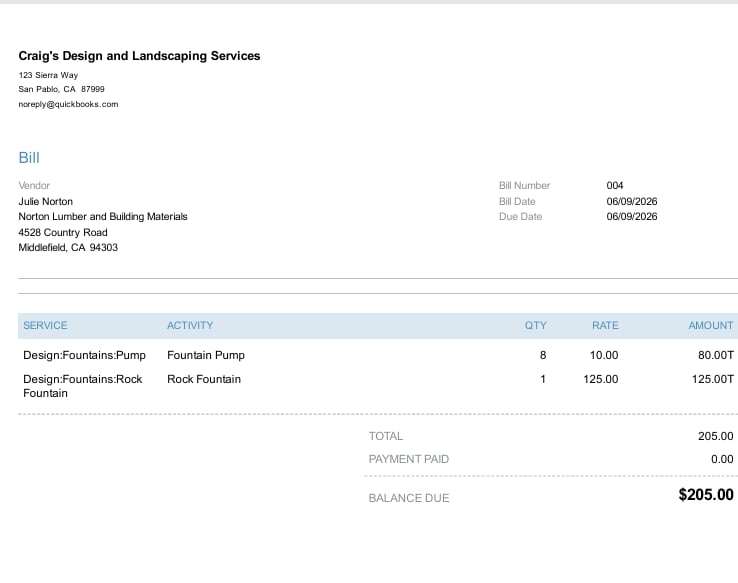Click the noreply@quickbooks.com email text
The image size is (738, 583).
pos(68,104)
